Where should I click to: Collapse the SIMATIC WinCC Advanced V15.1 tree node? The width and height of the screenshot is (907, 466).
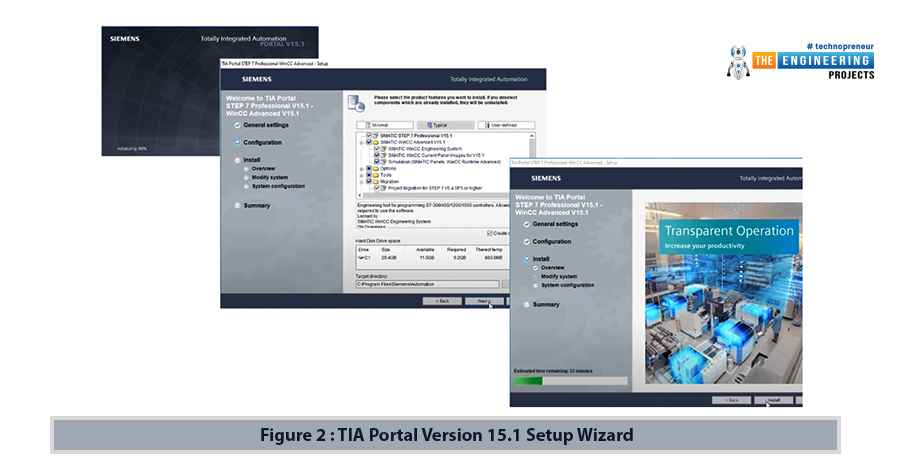(362, 142)
